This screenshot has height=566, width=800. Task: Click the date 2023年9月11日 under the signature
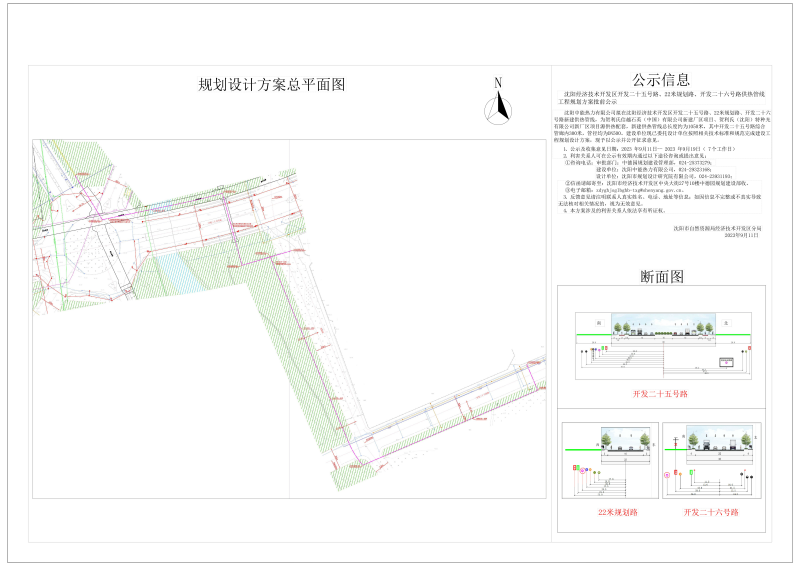click(x=741, y=236)
